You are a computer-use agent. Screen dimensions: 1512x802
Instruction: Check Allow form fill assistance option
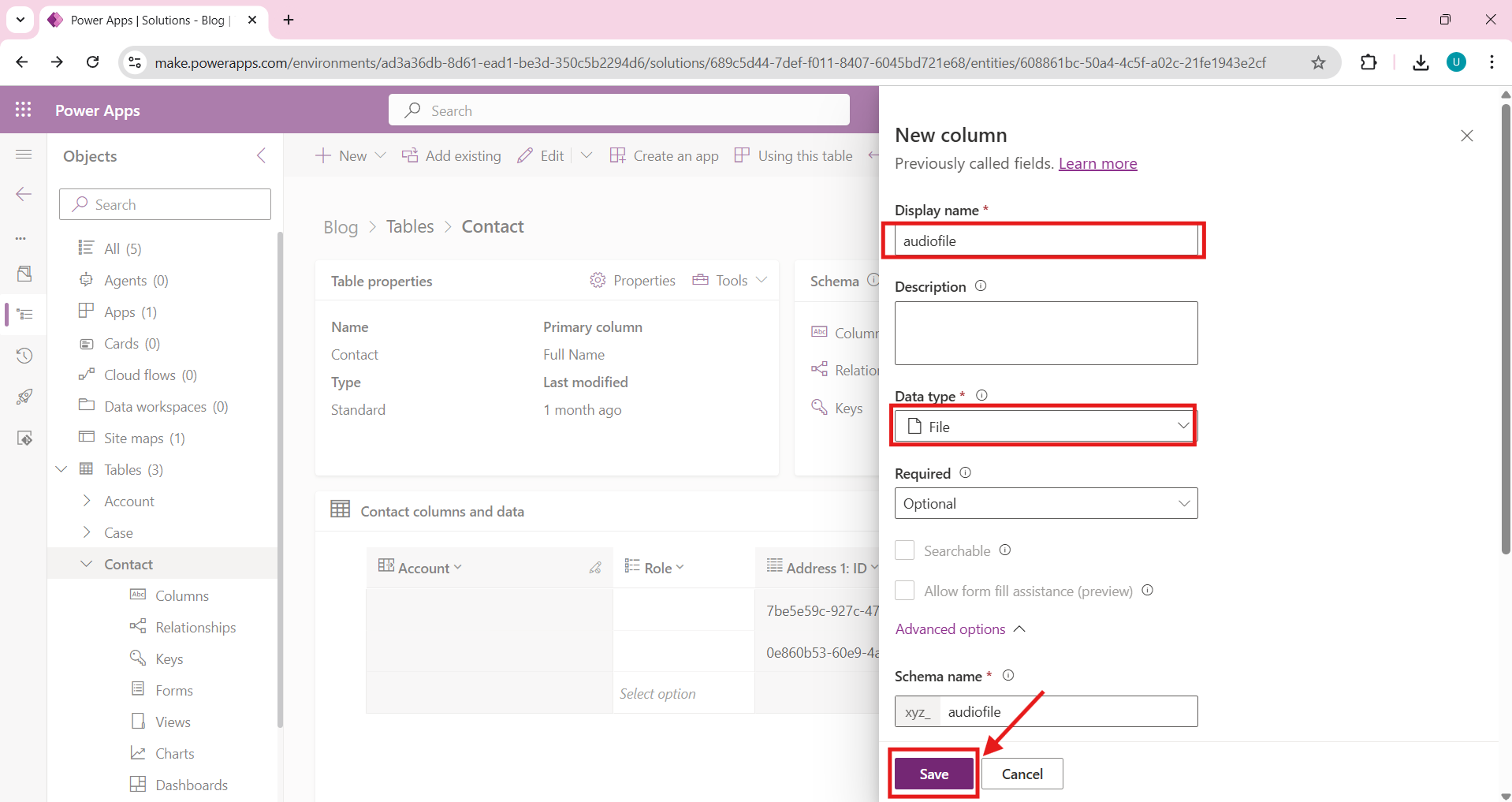click(x=904, y=591)
